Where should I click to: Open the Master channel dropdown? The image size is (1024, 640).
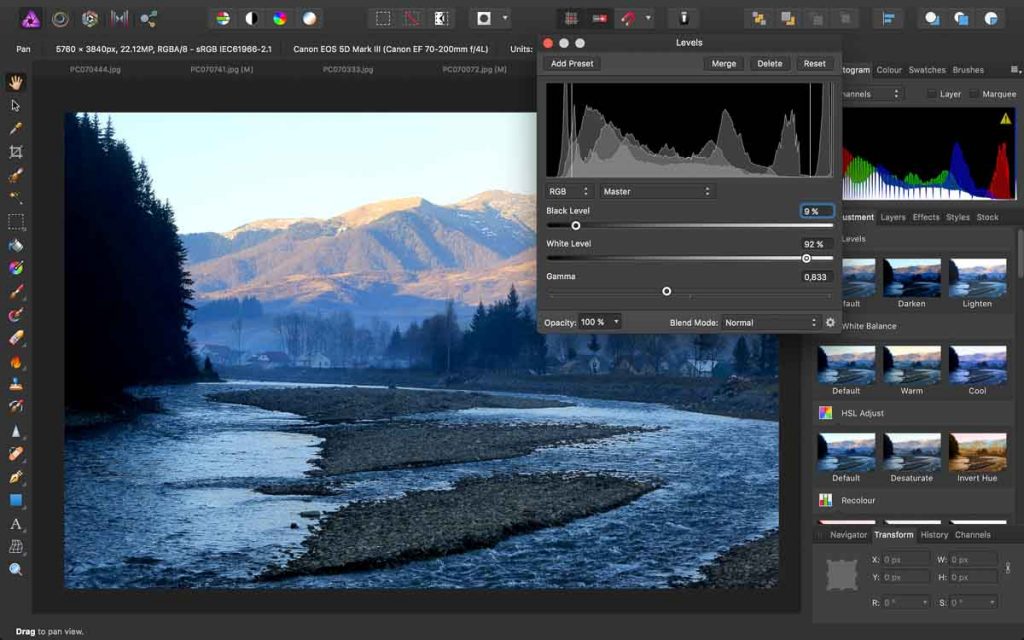(x=656, y=191)
